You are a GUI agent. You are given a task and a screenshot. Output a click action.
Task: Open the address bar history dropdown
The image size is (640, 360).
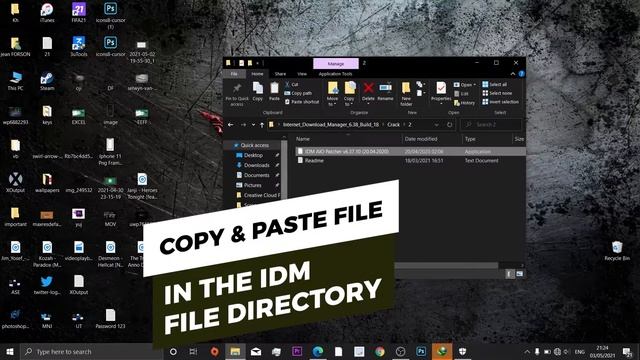(437, 124)
